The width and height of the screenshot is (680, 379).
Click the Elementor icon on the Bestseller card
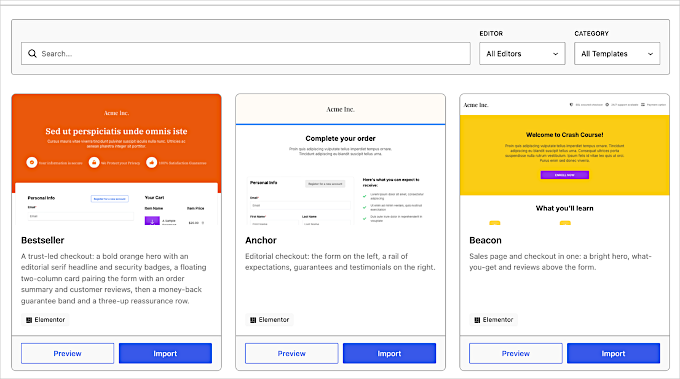[x=29, y=320]
